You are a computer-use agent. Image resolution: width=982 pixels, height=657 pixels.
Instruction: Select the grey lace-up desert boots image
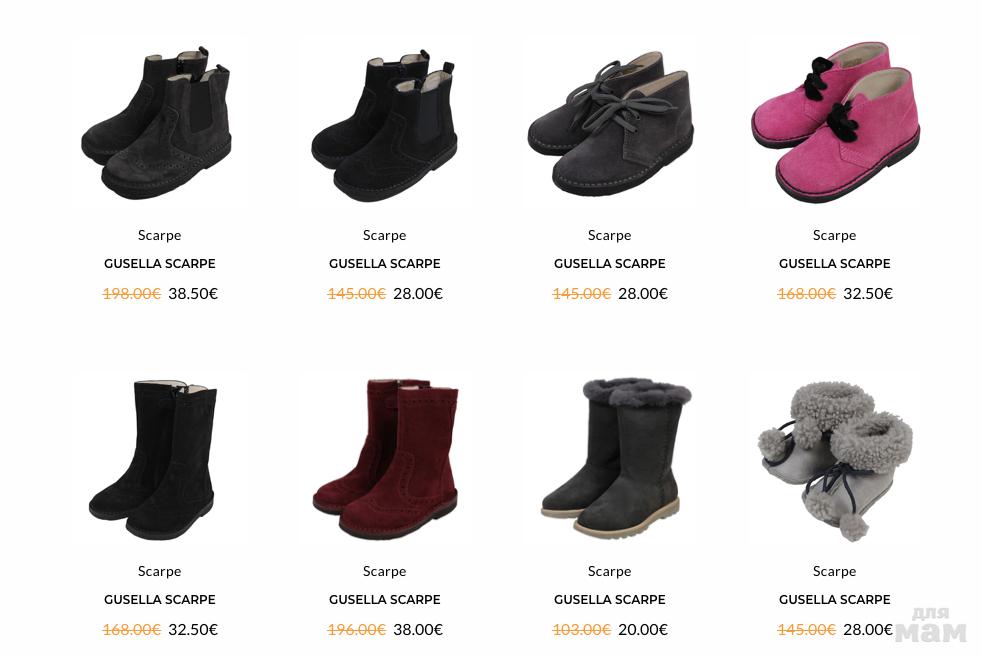click(x=609, y=122)
